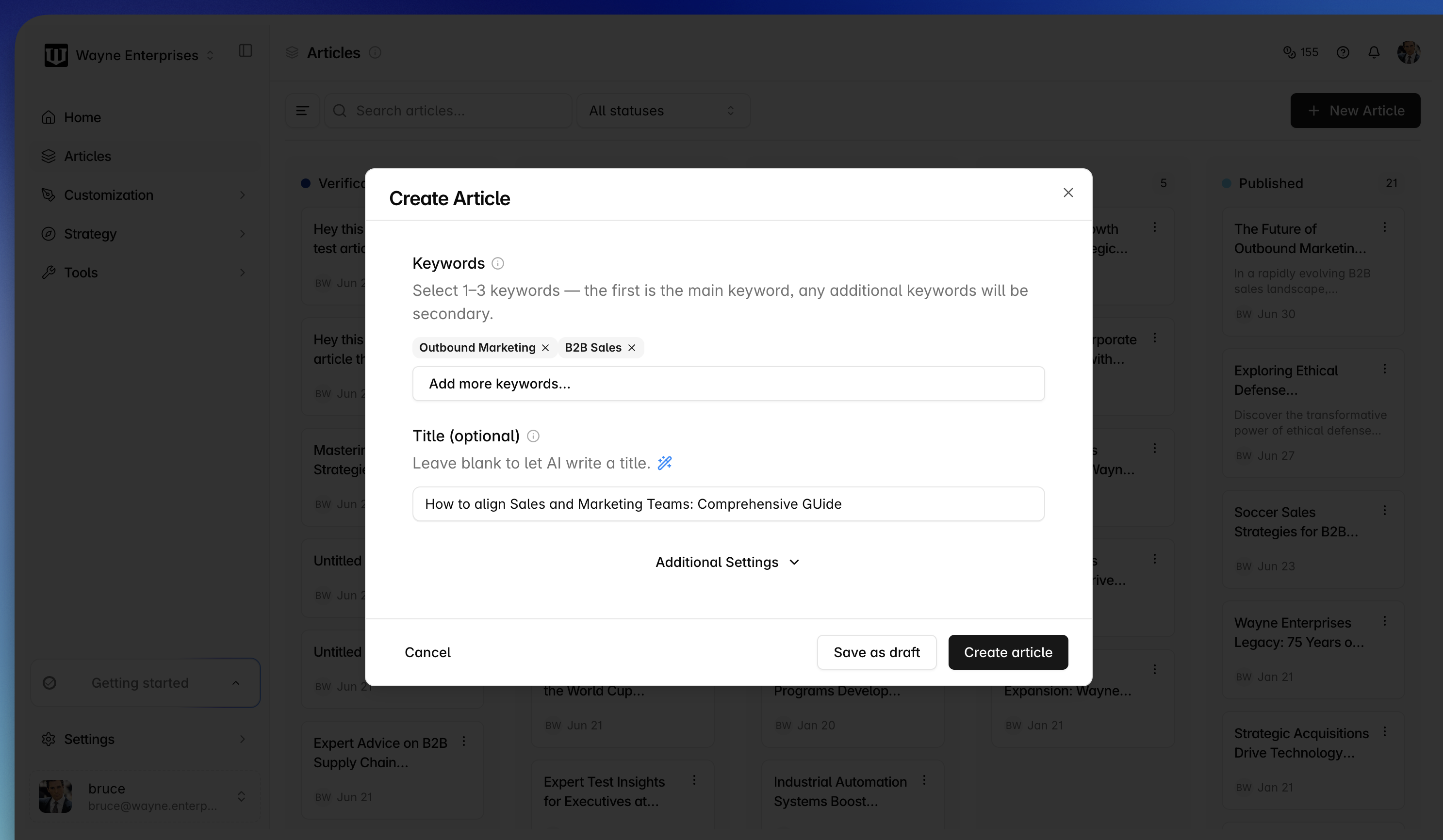Collapse the Getting started section
This screenshot has width=1443, height=840.
pos(235,683)
